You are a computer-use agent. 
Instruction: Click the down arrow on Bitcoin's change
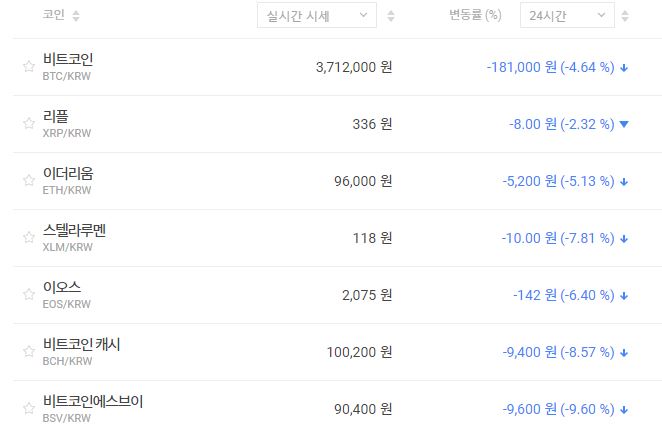624,68
